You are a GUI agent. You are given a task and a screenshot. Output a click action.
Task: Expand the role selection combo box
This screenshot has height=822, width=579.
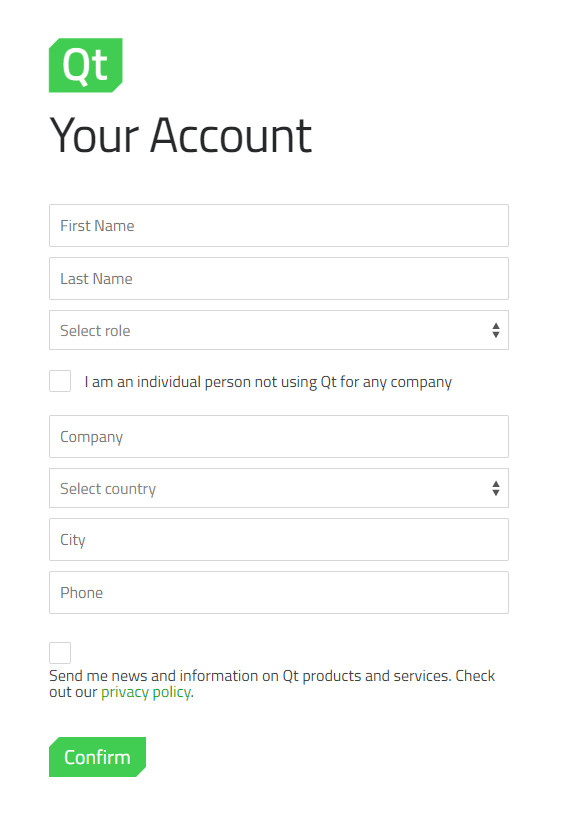pyautogui.click(x=278, y=330)
